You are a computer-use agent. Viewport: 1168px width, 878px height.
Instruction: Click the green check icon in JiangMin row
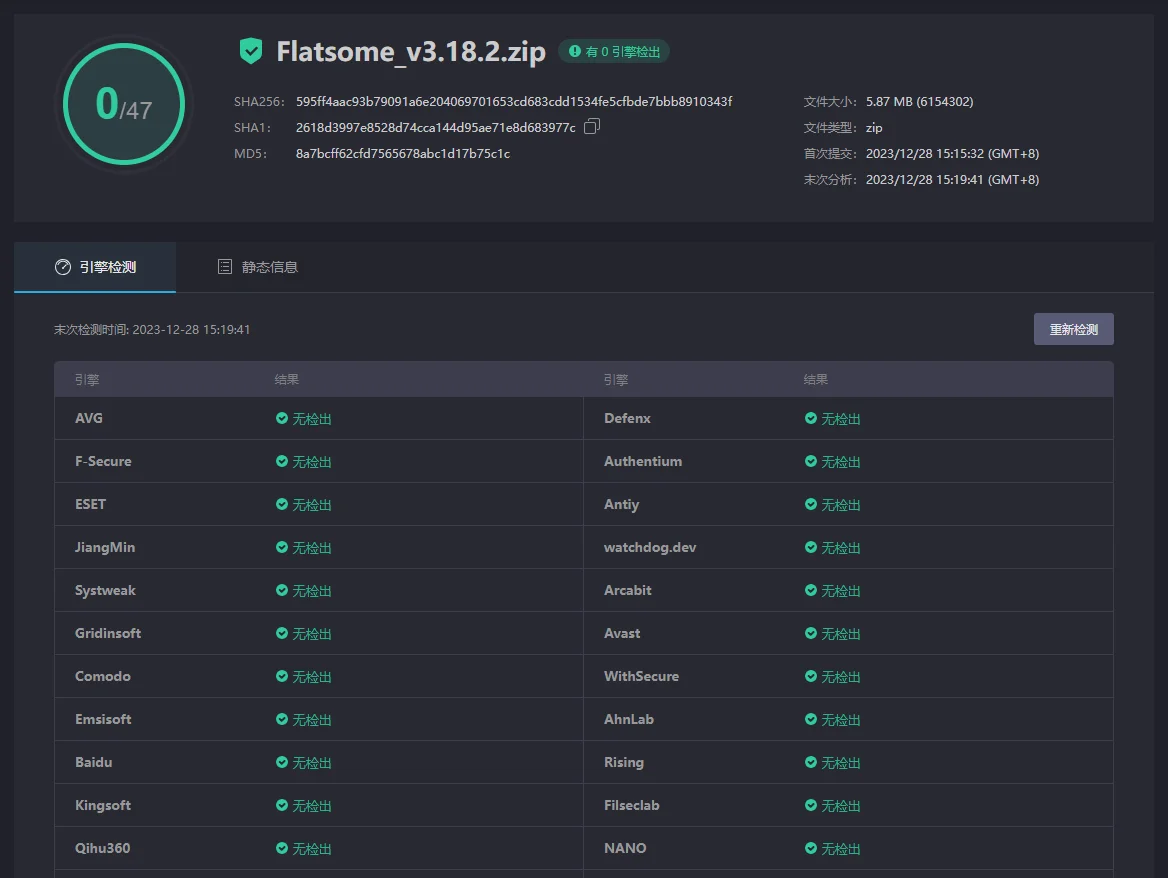point(282,547)
